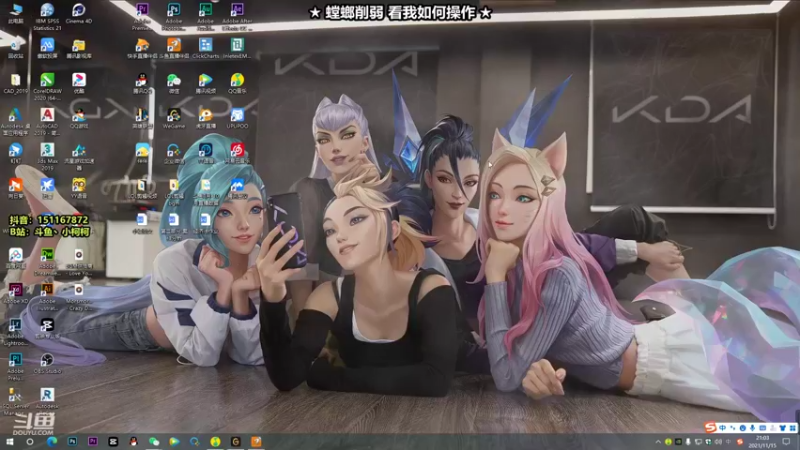This screenshot has width=800, height=450.
Task: Open Tencent Video desktop shortcut
Action: 206,83
